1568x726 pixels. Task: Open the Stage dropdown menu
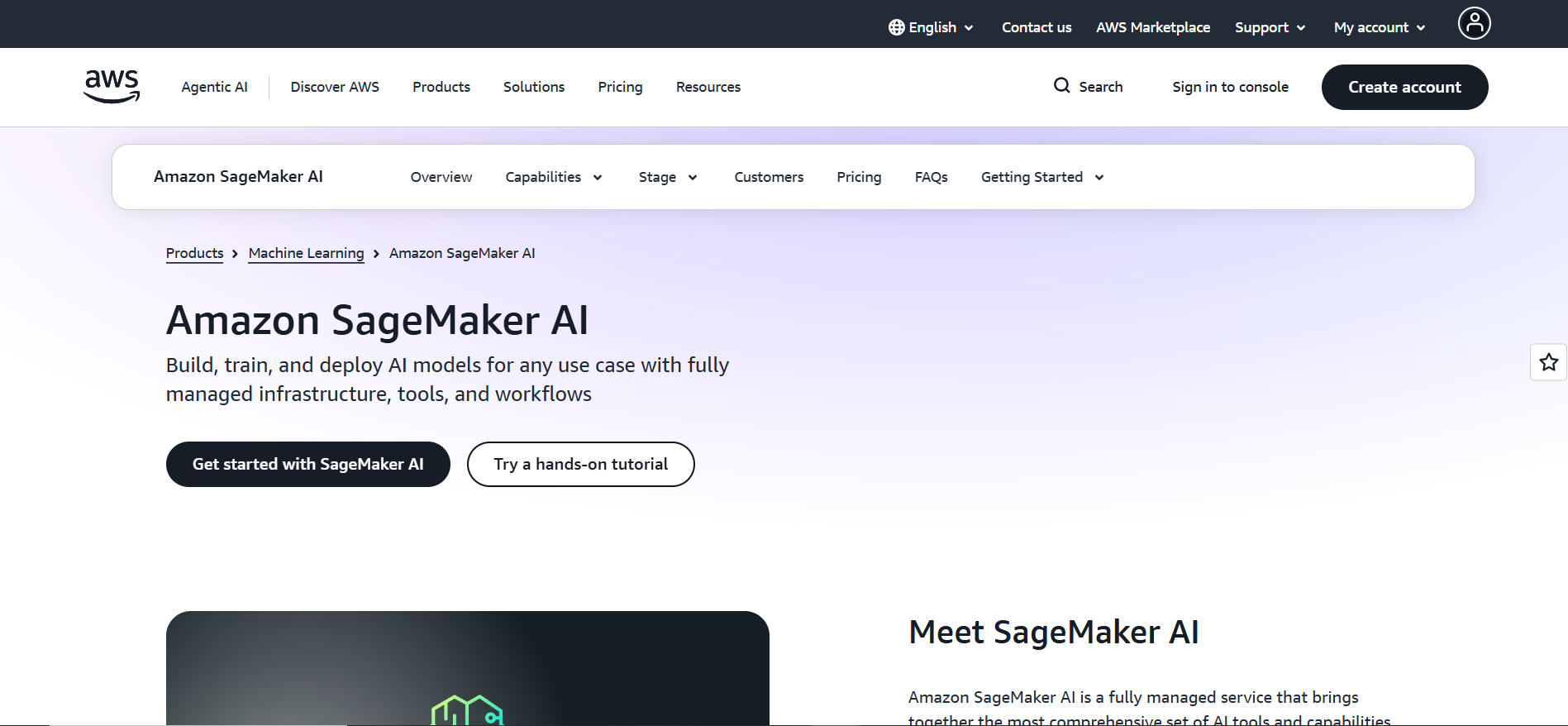pos(667,177)
